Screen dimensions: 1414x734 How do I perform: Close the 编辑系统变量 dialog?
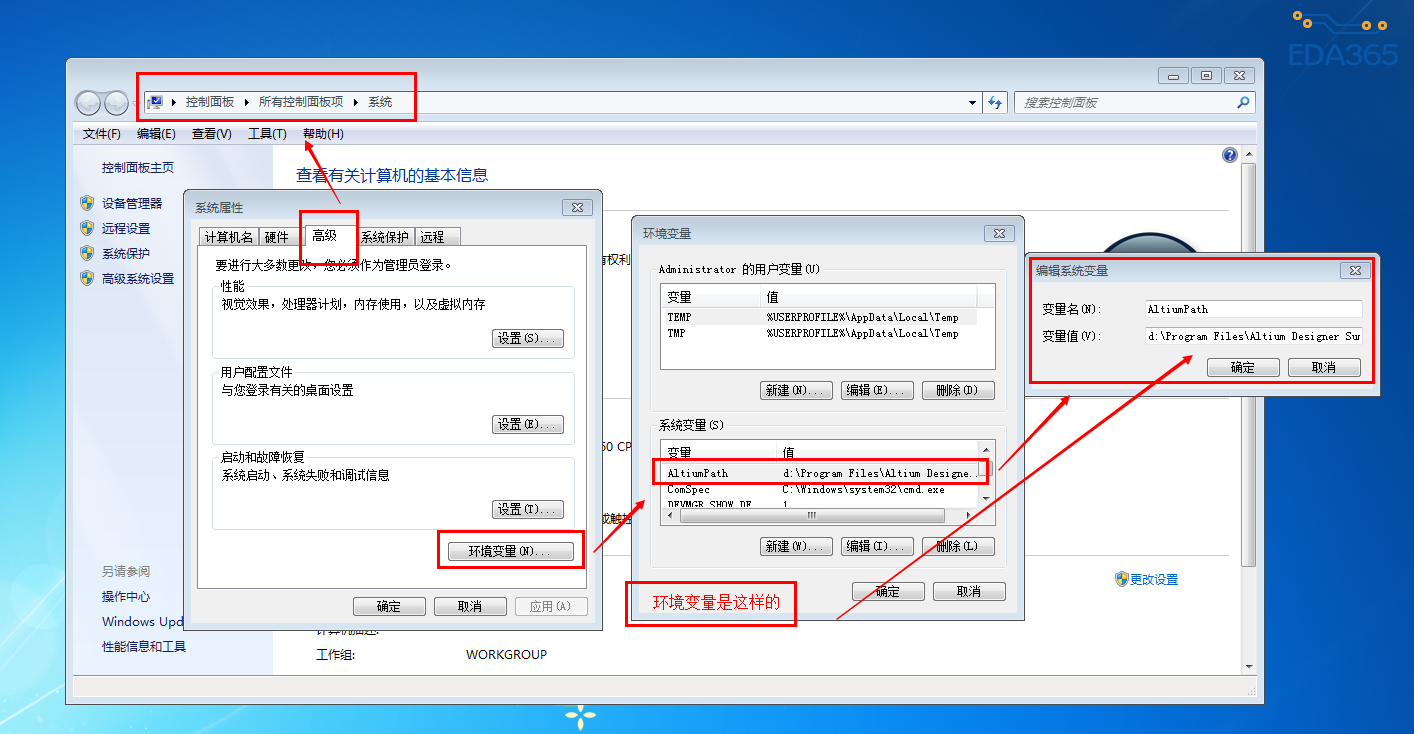pyautogui.click(x=1355, y=270)
